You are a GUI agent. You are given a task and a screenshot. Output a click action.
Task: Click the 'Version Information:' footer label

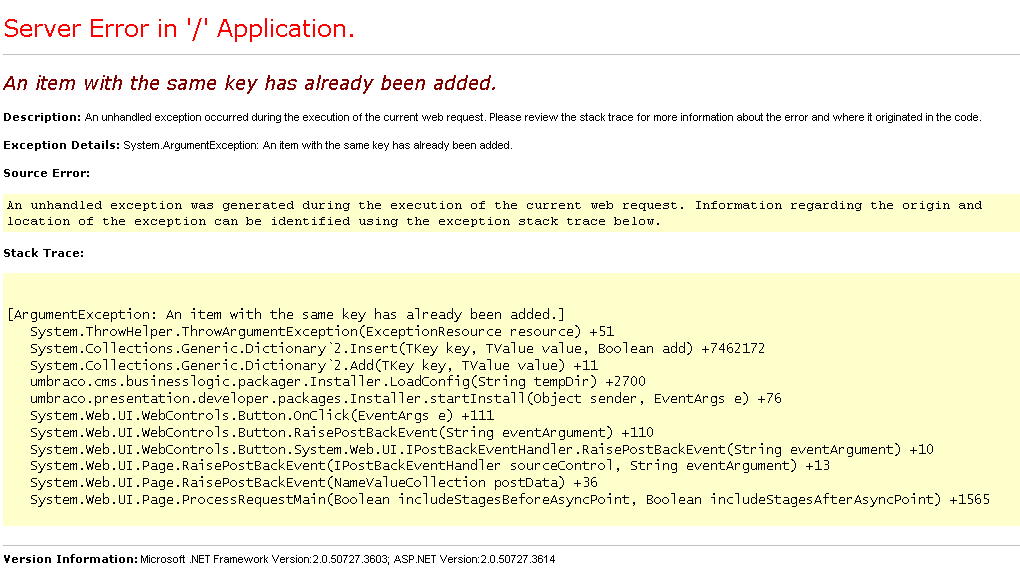[70, 559]
